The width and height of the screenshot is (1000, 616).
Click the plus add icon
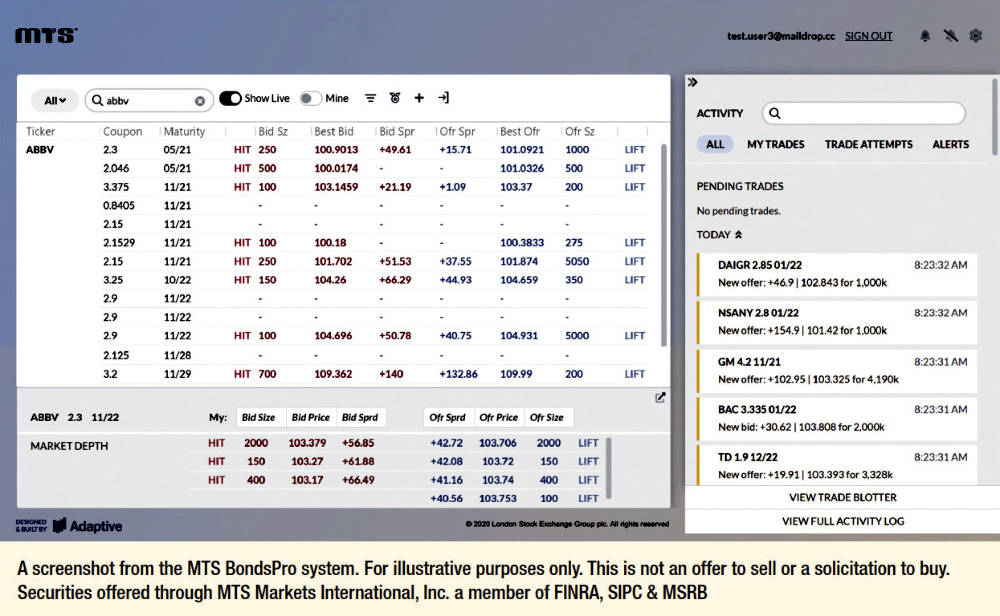[x=419, y=98]
